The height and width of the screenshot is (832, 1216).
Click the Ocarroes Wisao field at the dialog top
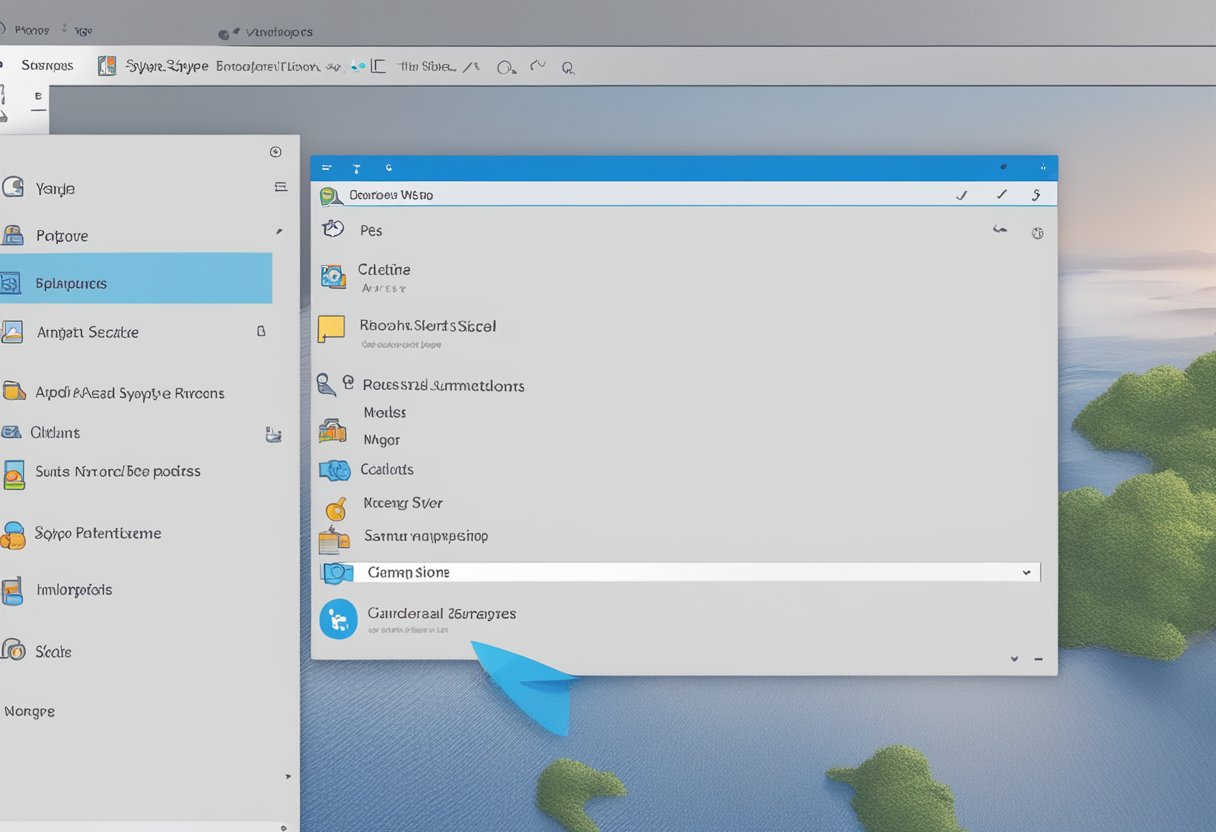[x=640, y=195]
